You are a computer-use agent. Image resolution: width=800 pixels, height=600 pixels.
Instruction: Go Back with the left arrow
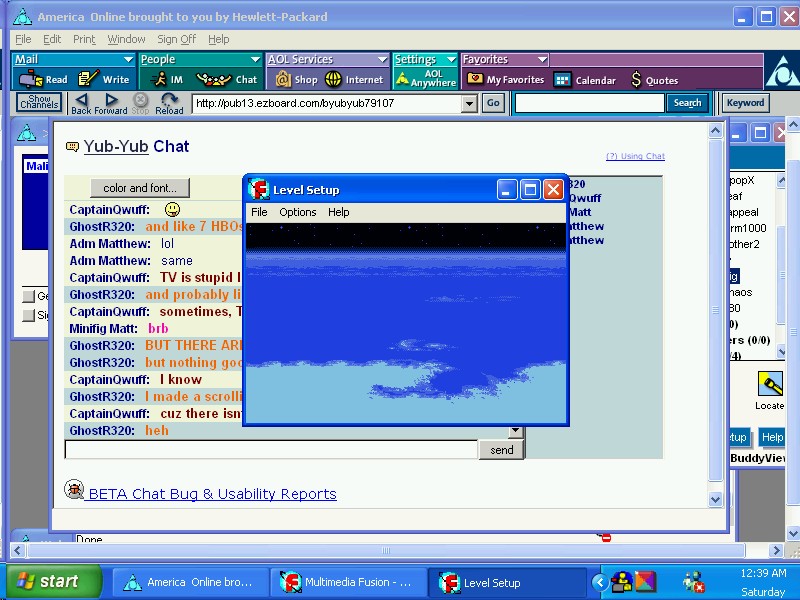pyautogui.click(x=81, y=99)
